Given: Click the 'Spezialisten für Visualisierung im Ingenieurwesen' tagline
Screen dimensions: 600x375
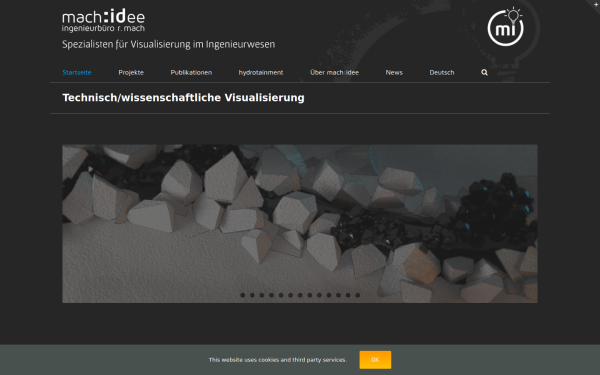Looking at the screenshot, I should (169, 44).
